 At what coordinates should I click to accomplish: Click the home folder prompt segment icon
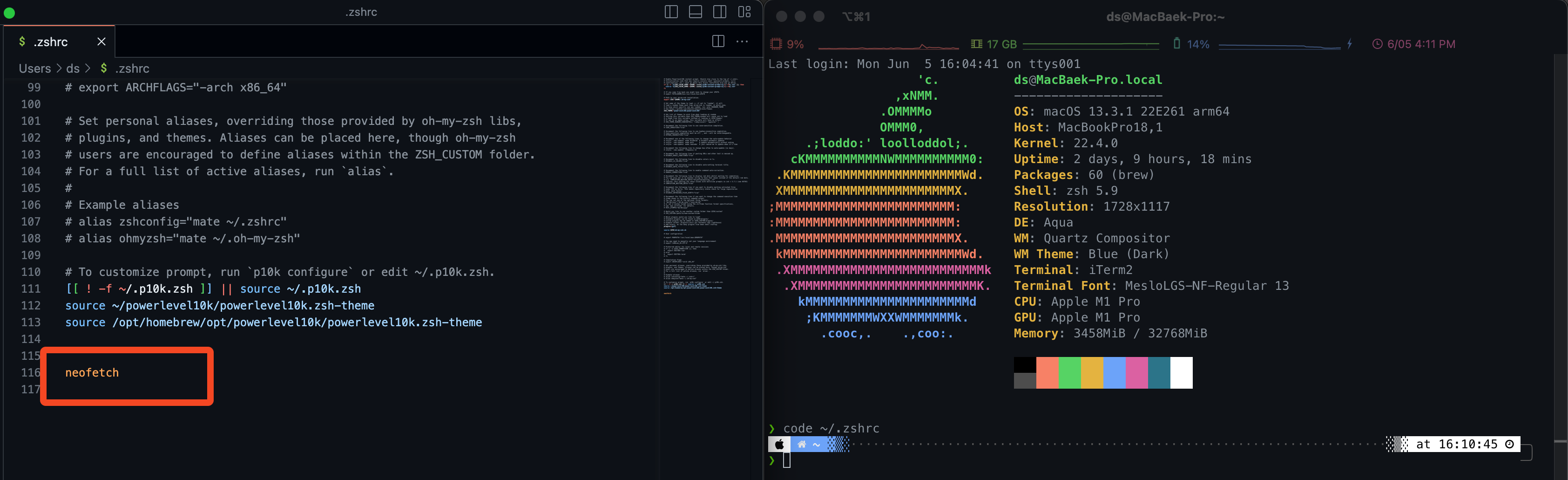click(x=802, y=444)
